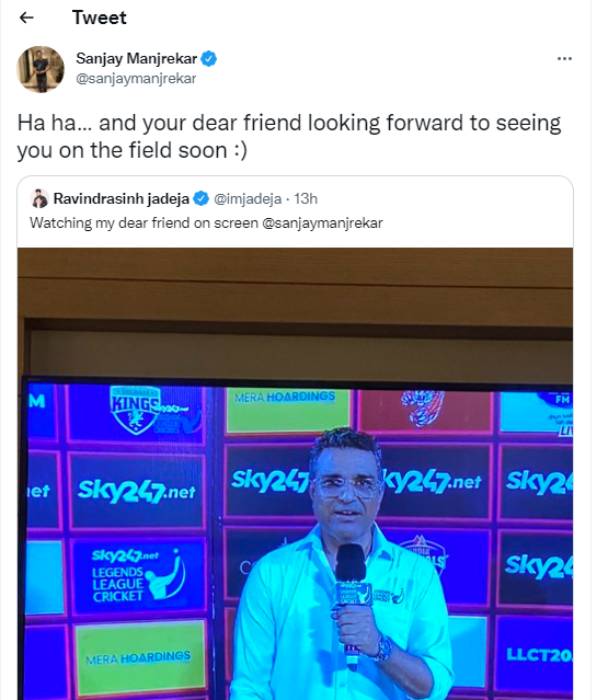The width and height of the screenshot is (600, 700).
Task: Click the yellow MERA HOARDINGS banner at bottom-left
Action: (x=141, y=657)
